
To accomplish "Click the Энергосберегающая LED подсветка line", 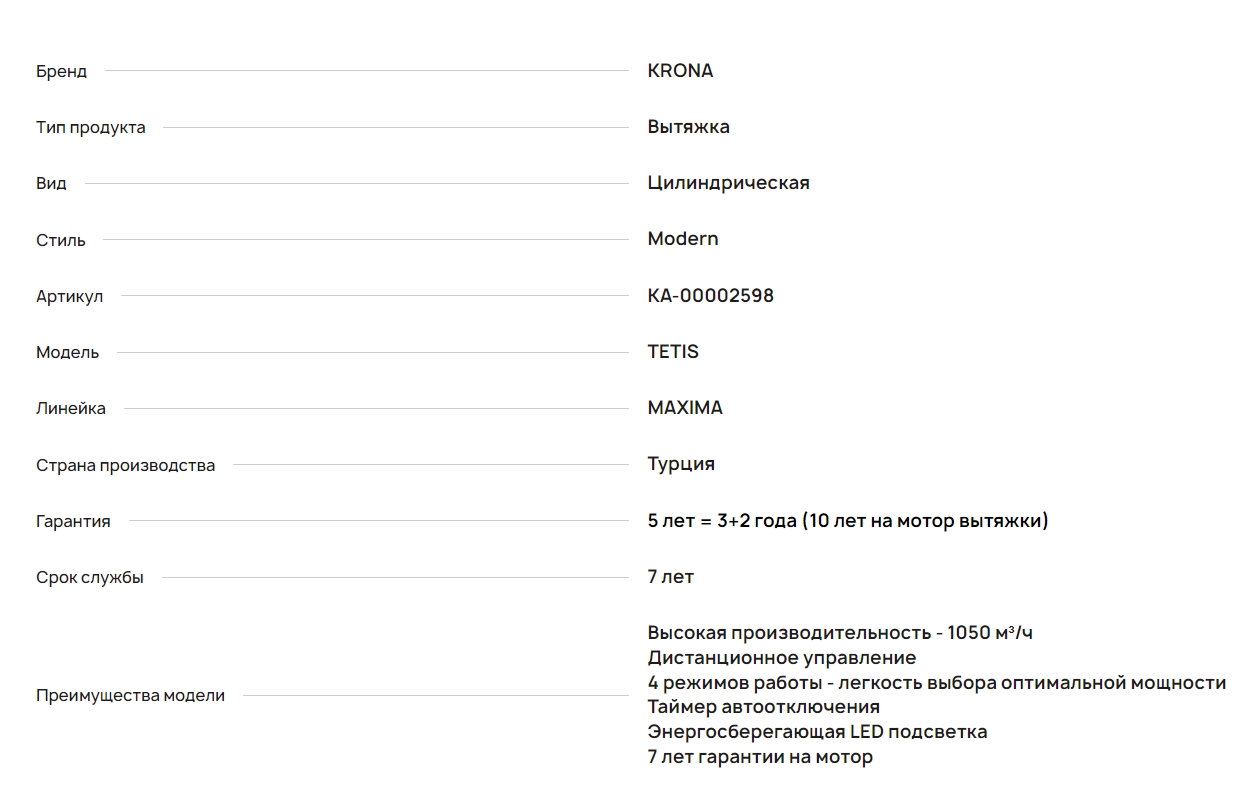I will point(817,732).
